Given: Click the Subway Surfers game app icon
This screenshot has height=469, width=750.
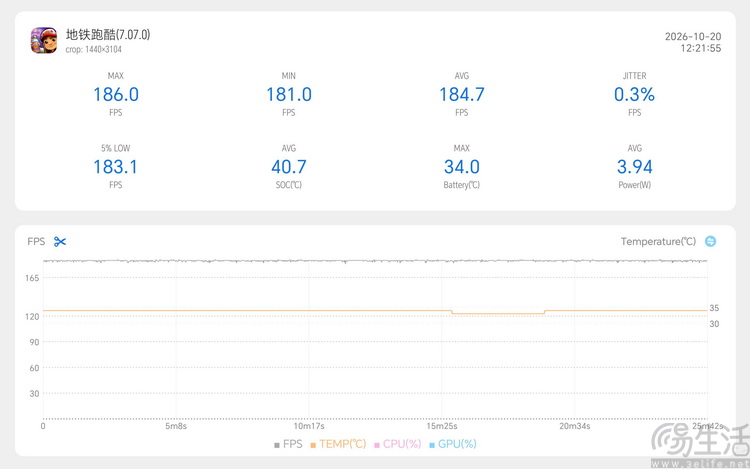Looking at the screenshot, I should pos(44,40).
